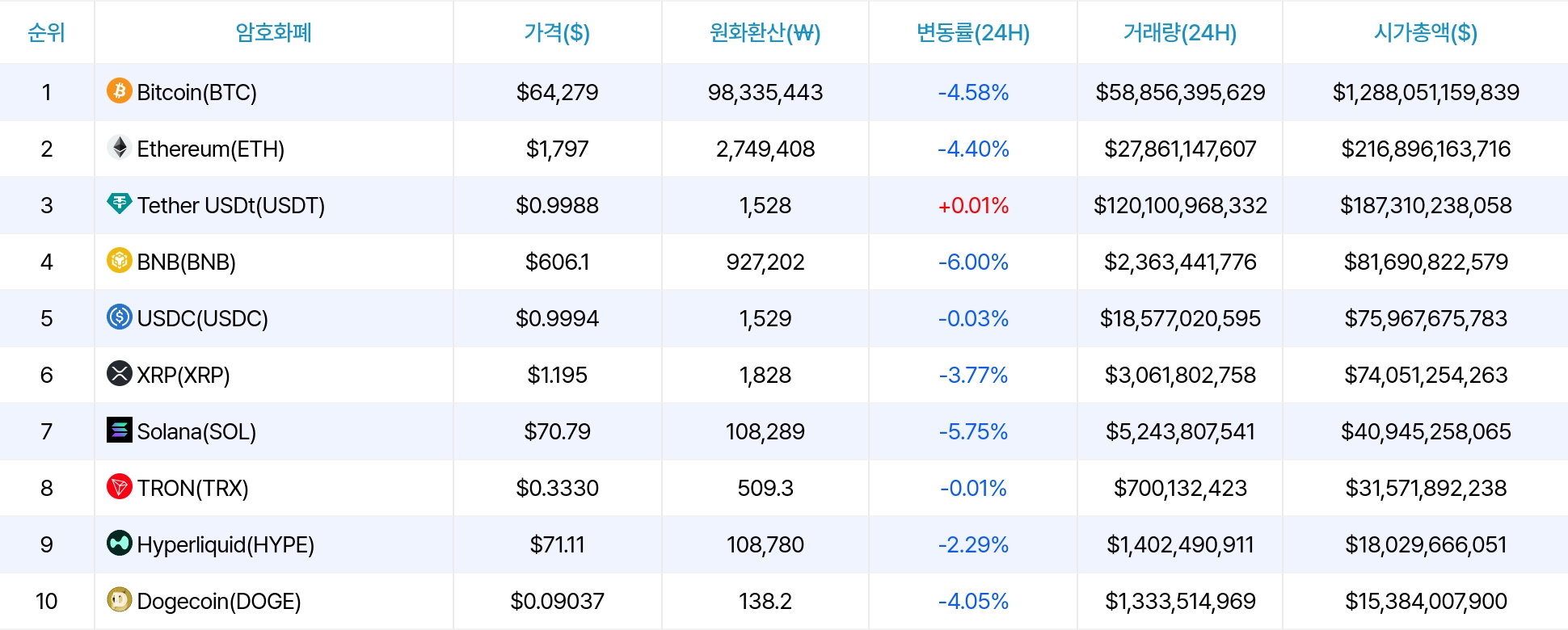Click the Hyperliquid logo icon
The width and height of the screenshot is (1568, 630).
pyautogui.click(x=120, y=543)
